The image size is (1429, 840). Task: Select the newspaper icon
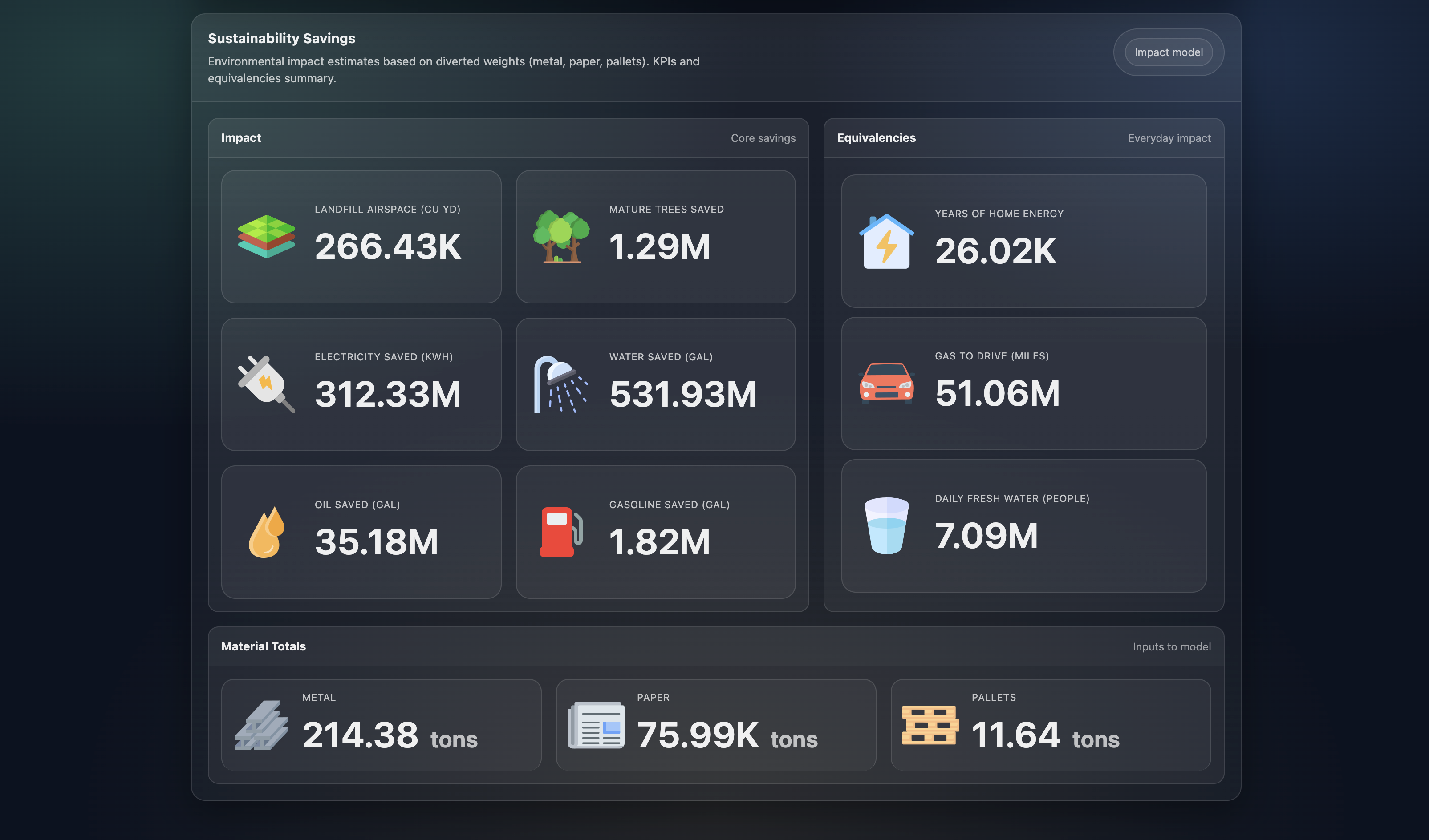click(x=596, y=725)
